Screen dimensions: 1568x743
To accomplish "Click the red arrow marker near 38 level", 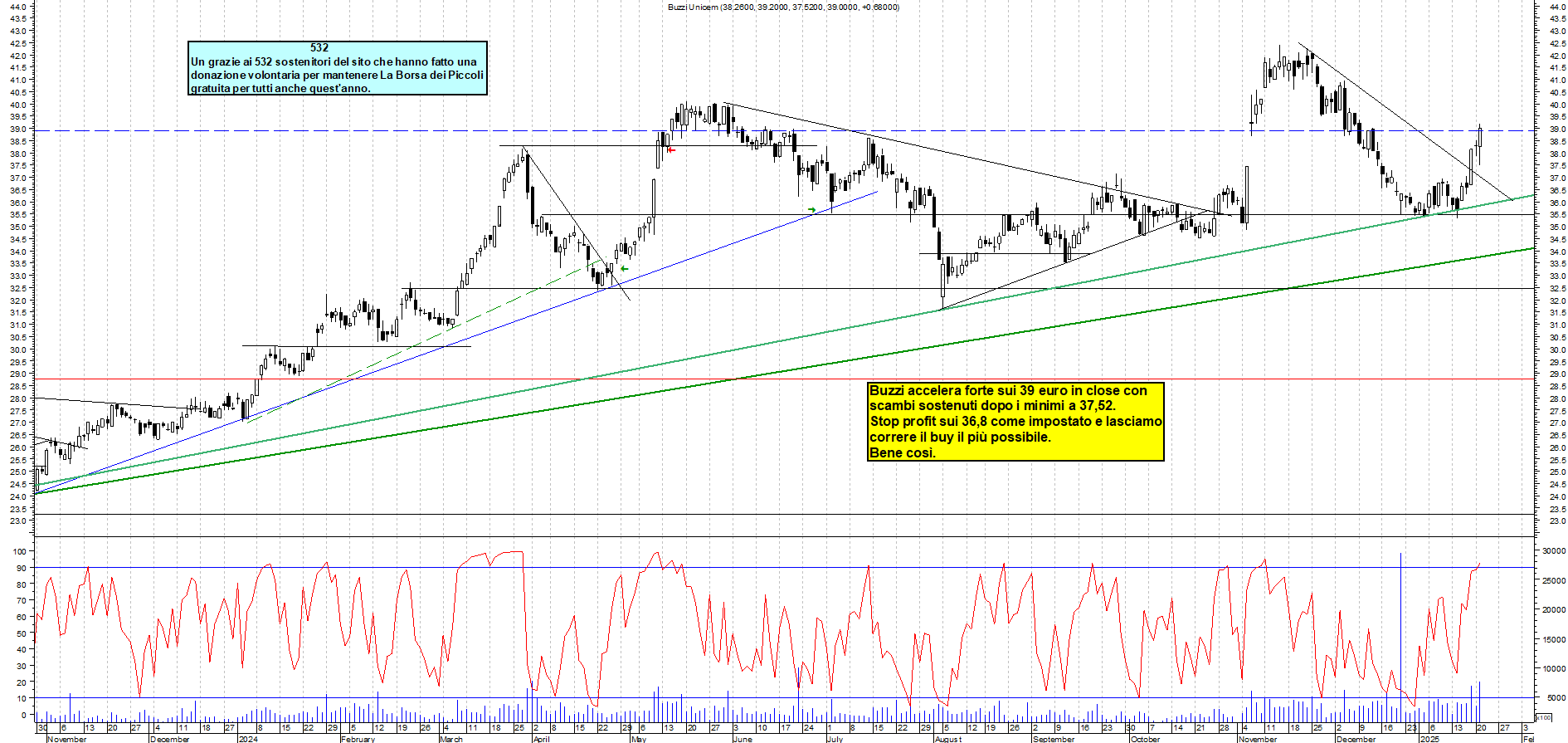I will tap(672, 150).
